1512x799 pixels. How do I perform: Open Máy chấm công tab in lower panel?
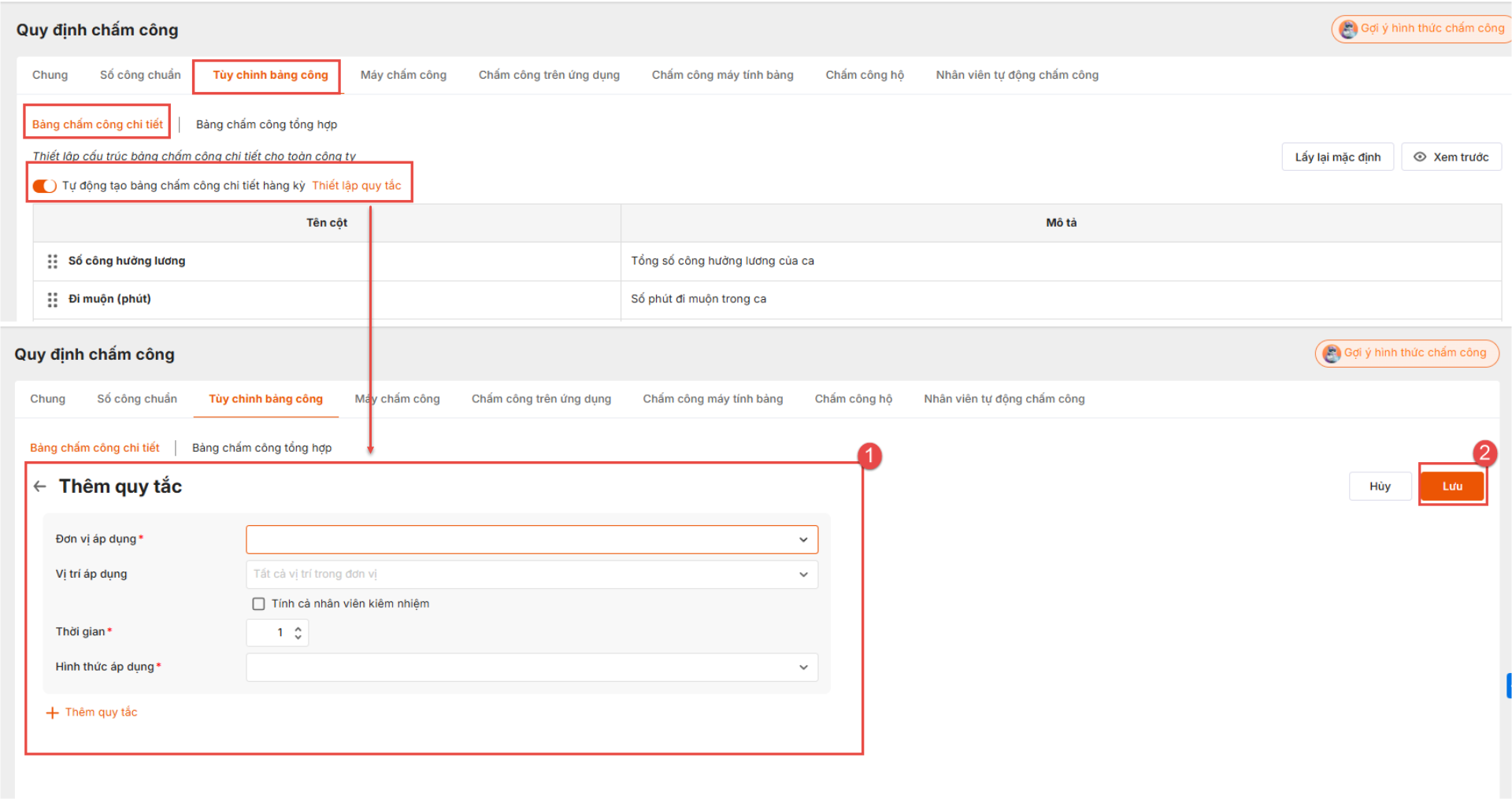(x=397, y=399)
